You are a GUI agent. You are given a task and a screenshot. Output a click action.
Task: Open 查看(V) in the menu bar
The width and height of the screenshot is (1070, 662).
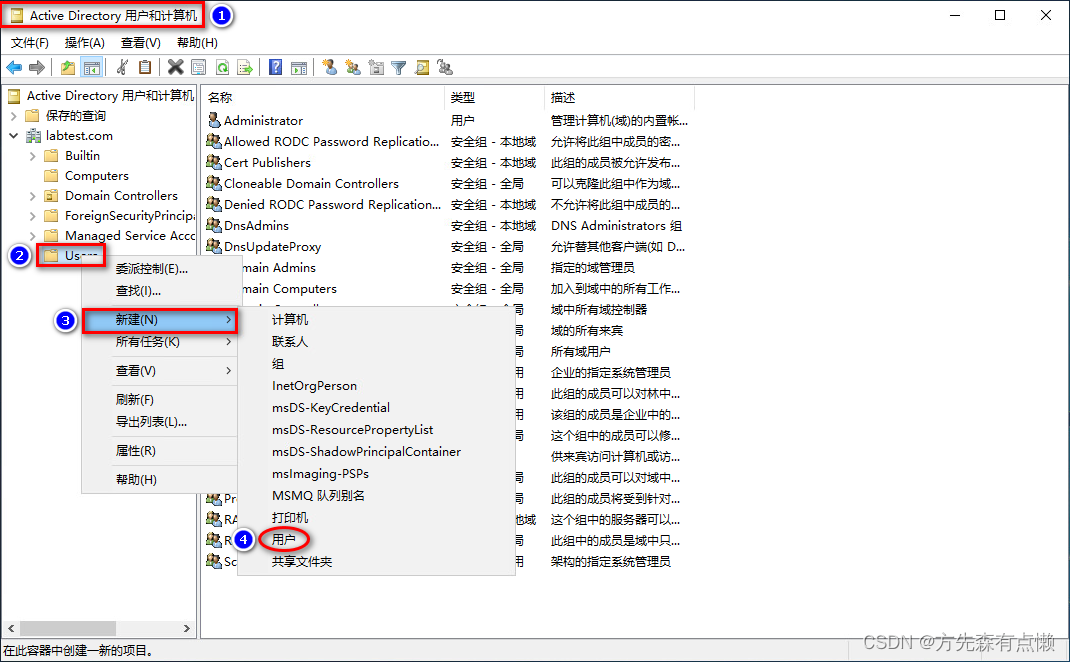coord(141,42)
